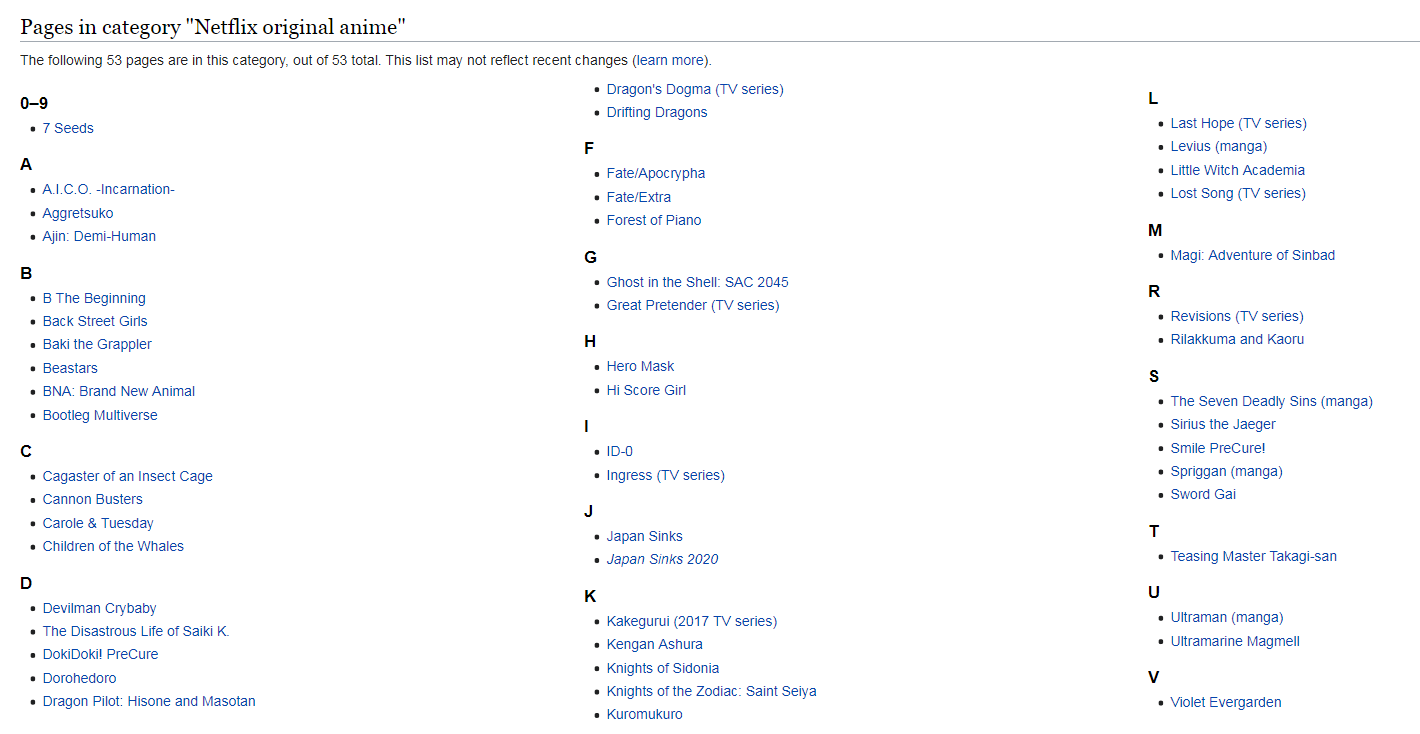Open B The Beginning page
The height and width of the screenshot is (734, 1420).
click(x=94, y=298)
